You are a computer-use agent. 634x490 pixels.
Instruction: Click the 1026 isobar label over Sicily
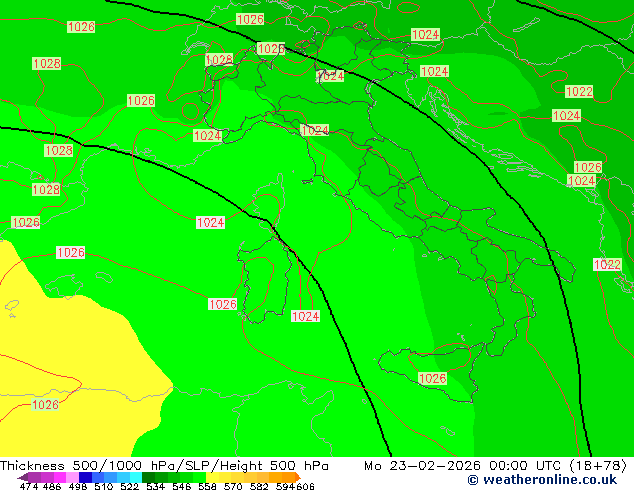[433, 378]
